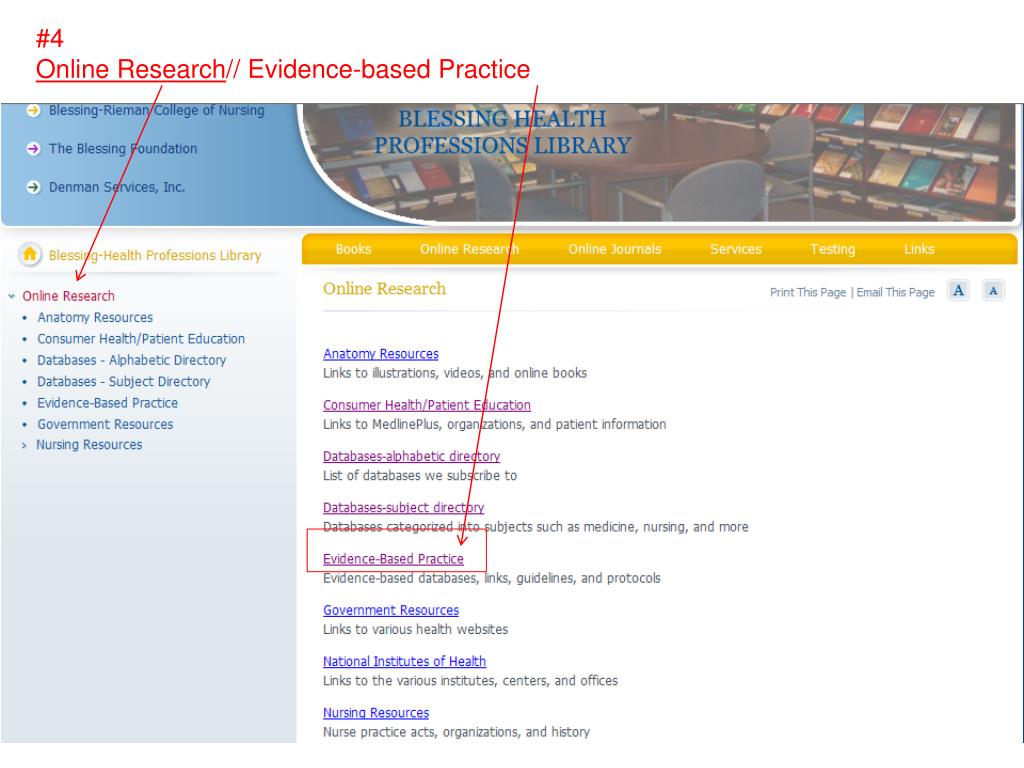
Task: Open the Databases-alphabetic directory link
Action: [411, 456]
